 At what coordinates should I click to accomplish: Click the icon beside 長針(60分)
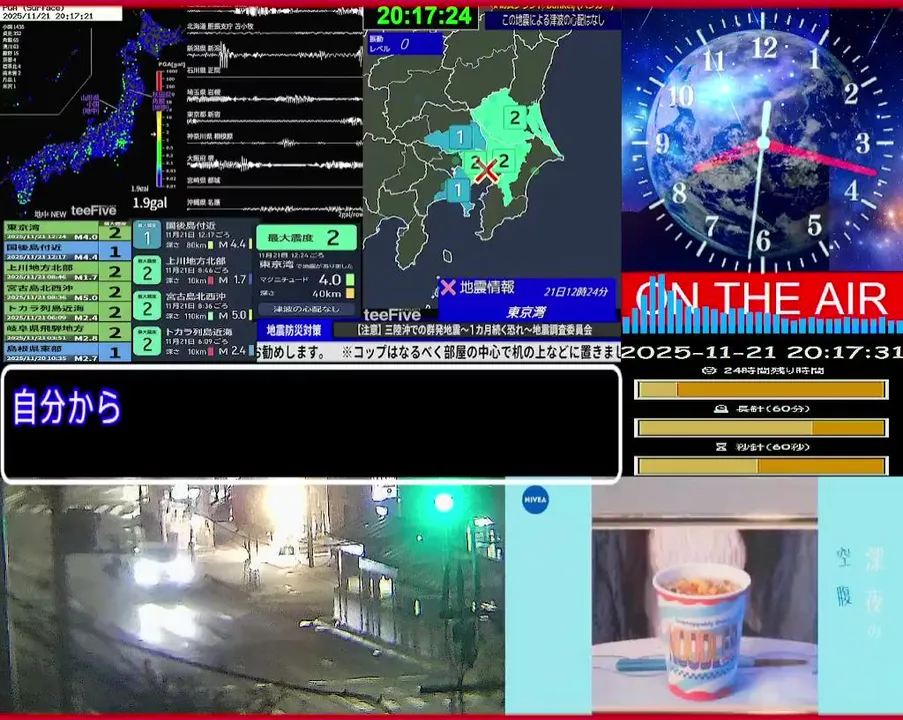(x=721, y=408)
